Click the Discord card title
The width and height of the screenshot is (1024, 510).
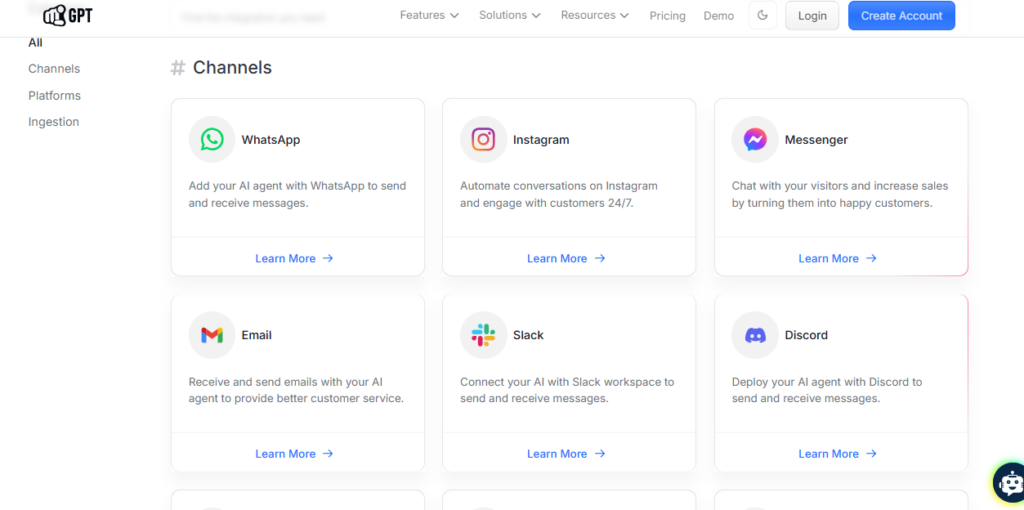click(x=806, y=335)
